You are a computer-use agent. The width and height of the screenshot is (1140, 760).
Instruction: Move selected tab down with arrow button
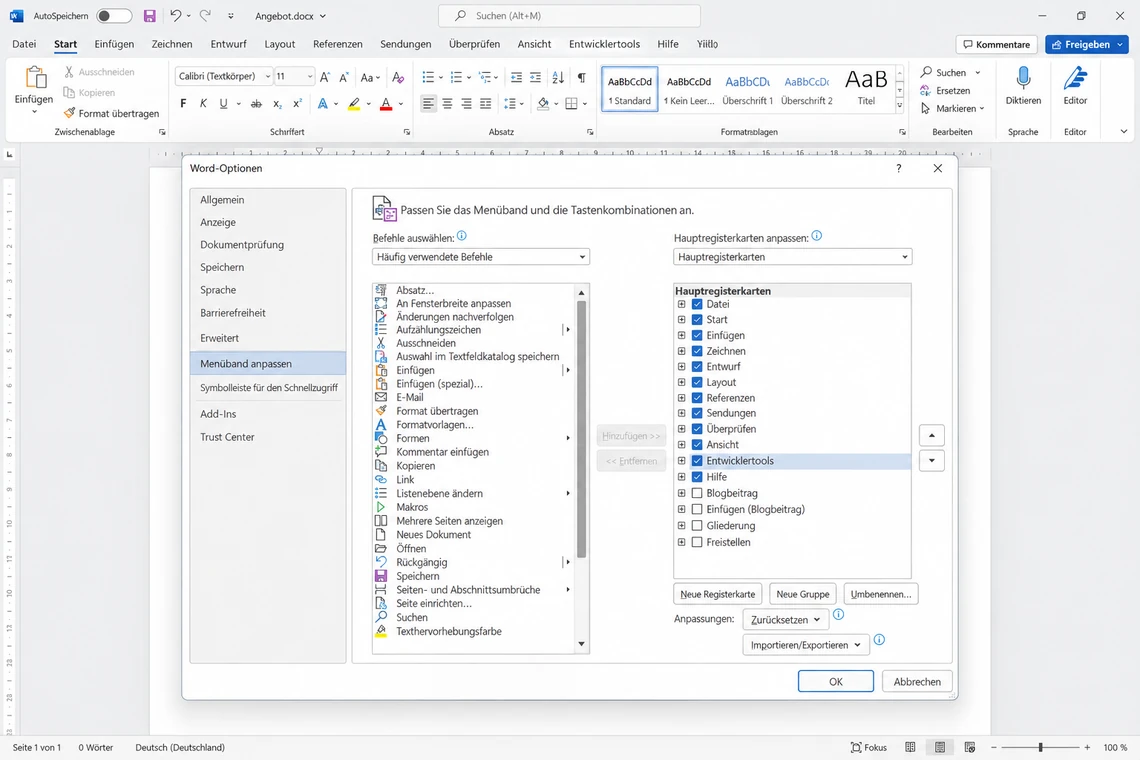point(932,460)
